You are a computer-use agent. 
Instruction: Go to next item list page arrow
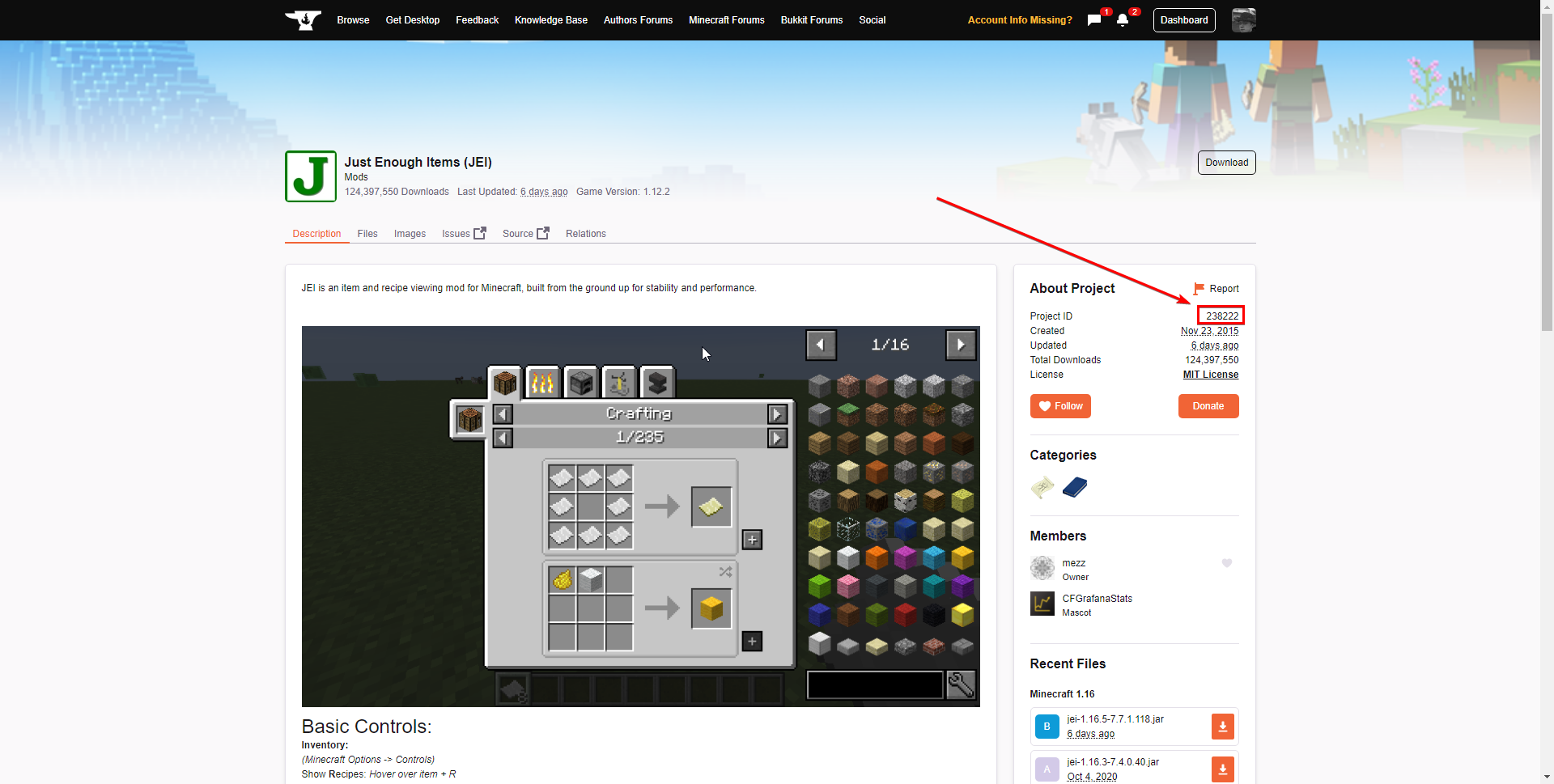coord(961,345)
